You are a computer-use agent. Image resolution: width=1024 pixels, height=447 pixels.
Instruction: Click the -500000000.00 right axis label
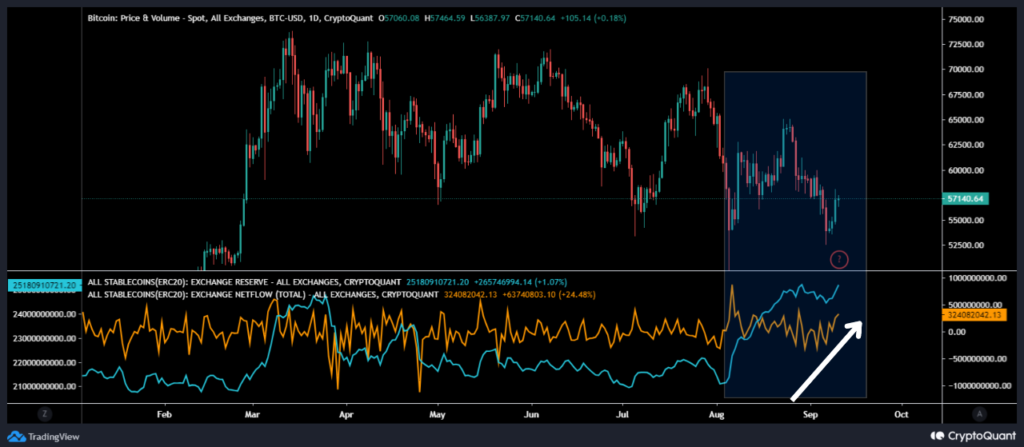point(976,358)
